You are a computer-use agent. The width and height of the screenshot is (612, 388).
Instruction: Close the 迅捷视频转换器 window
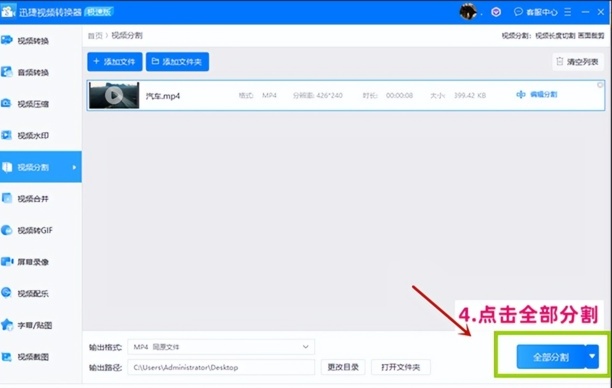pyautogui.click(x=601, y=12)
